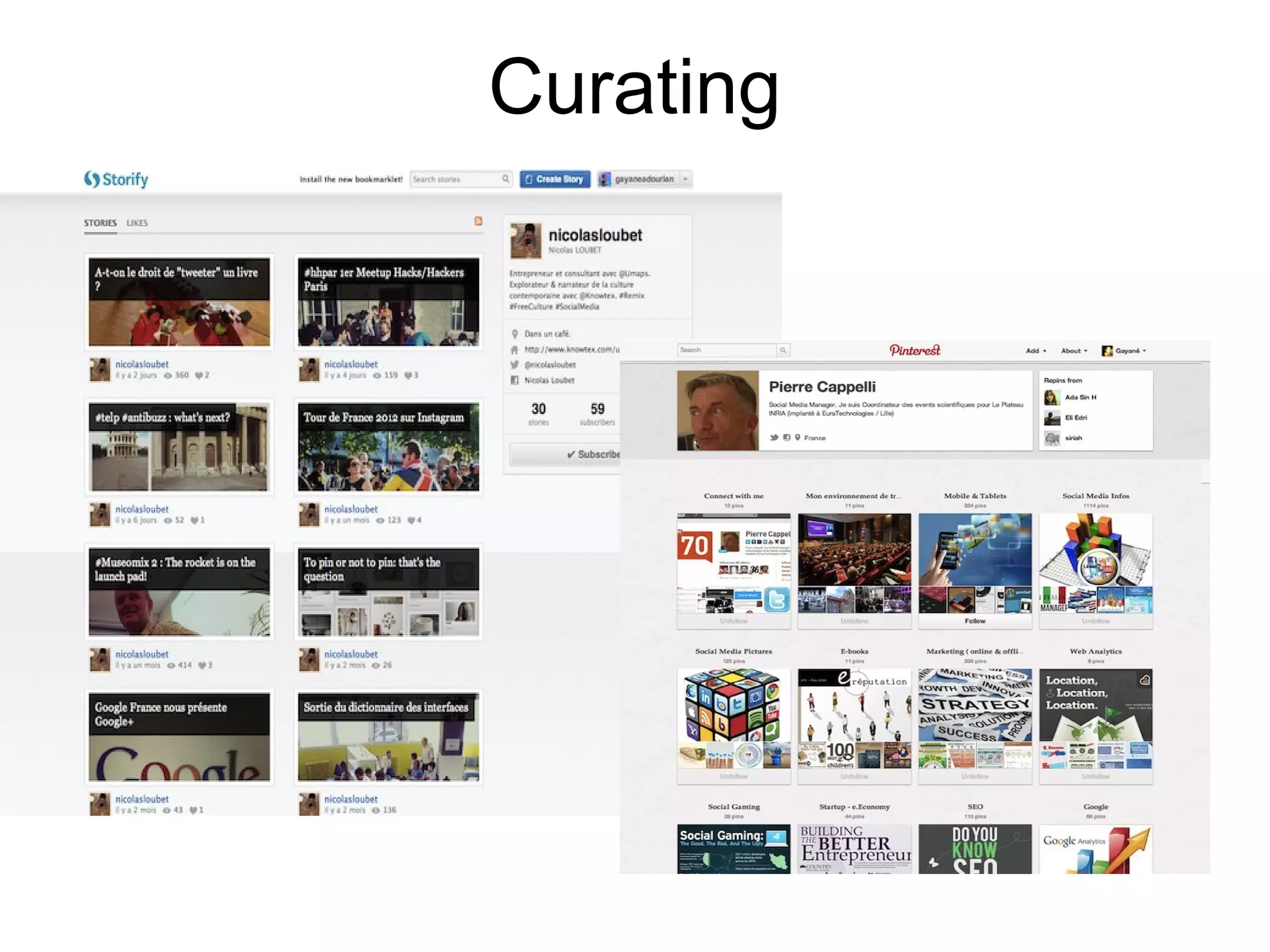1270x952 pixels.
Task: Open the About dropdown in Pinterest header
Action: click(x=1074, y=351)
